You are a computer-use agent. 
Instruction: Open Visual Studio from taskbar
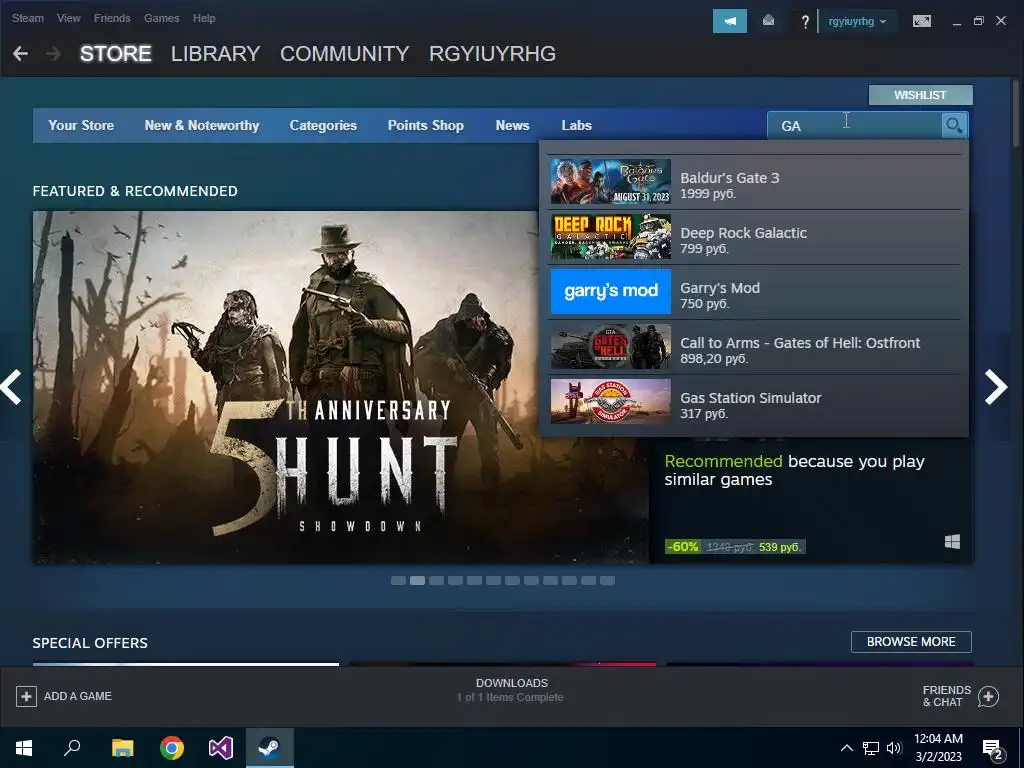221,748
